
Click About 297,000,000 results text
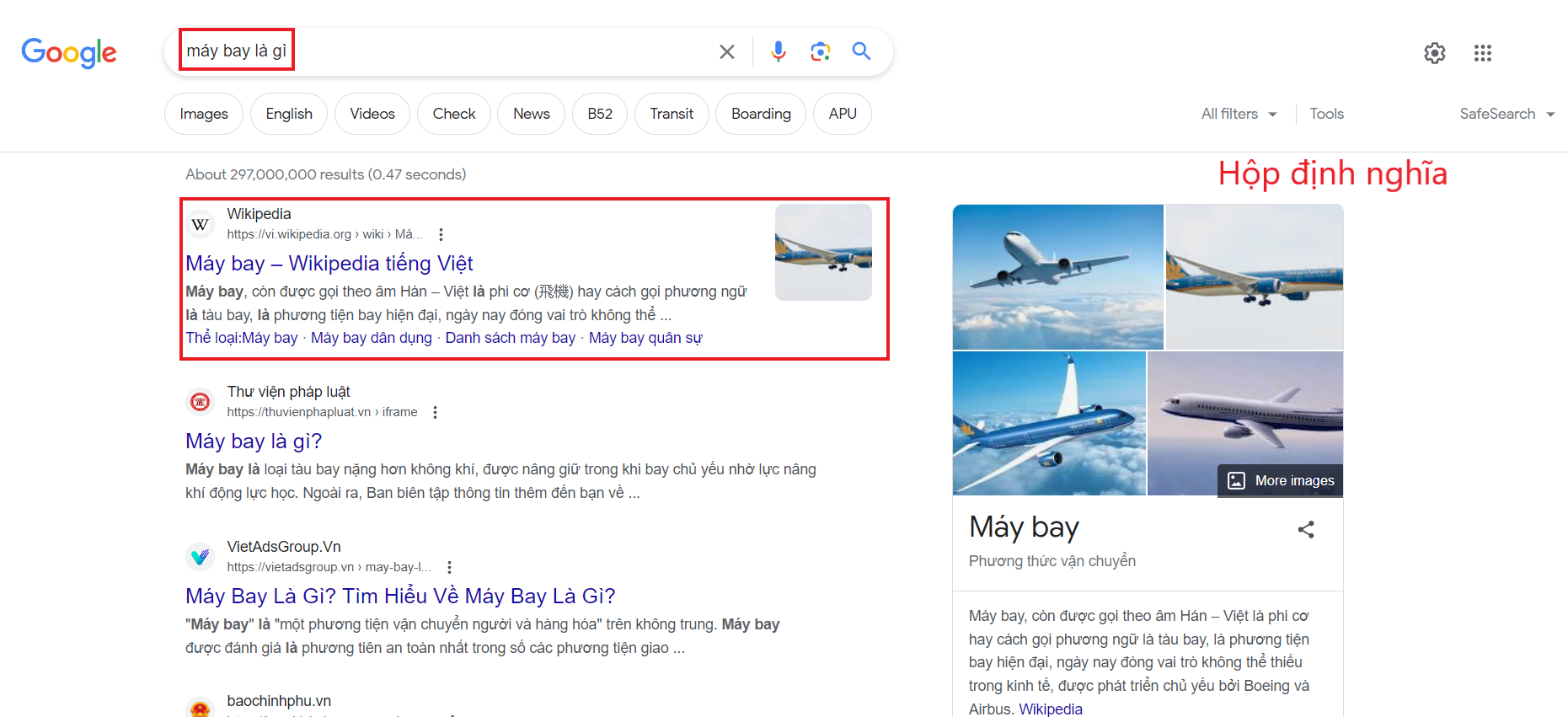click(x=325, y=174)
